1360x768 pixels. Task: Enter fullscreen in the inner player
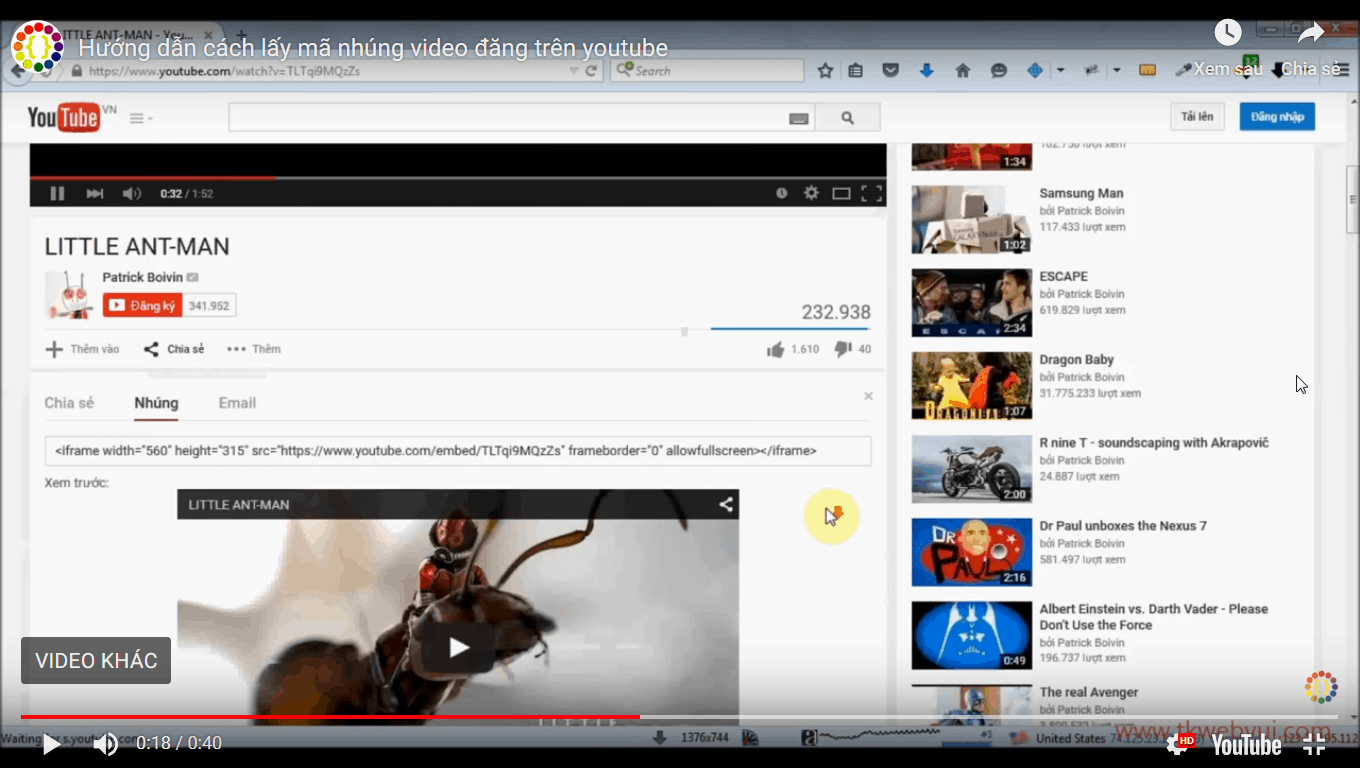[x=871, y=193]
